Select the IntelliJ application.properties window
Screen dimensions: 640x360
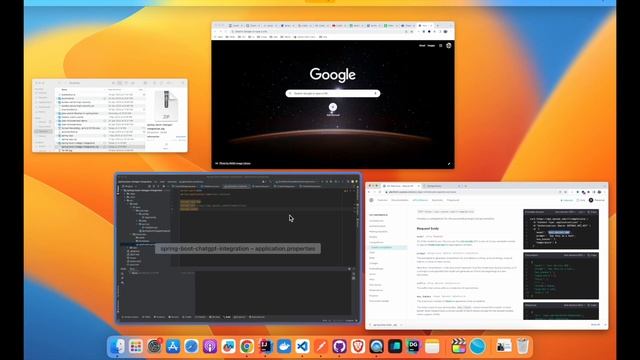tap(238, 249)
